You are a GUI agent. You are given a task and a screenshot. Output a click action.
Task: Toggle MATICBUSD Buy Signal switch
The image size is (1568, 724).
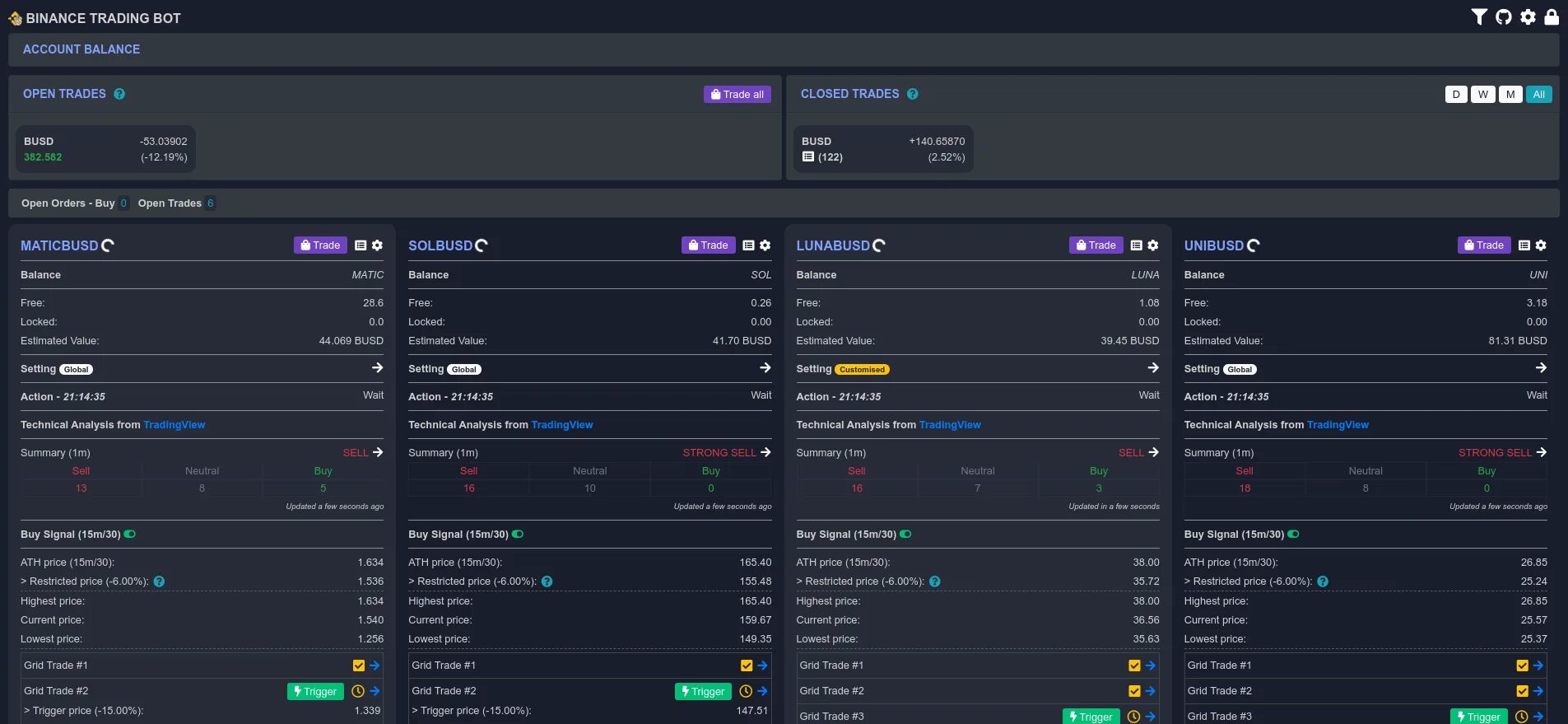click(x=130, y=535)
